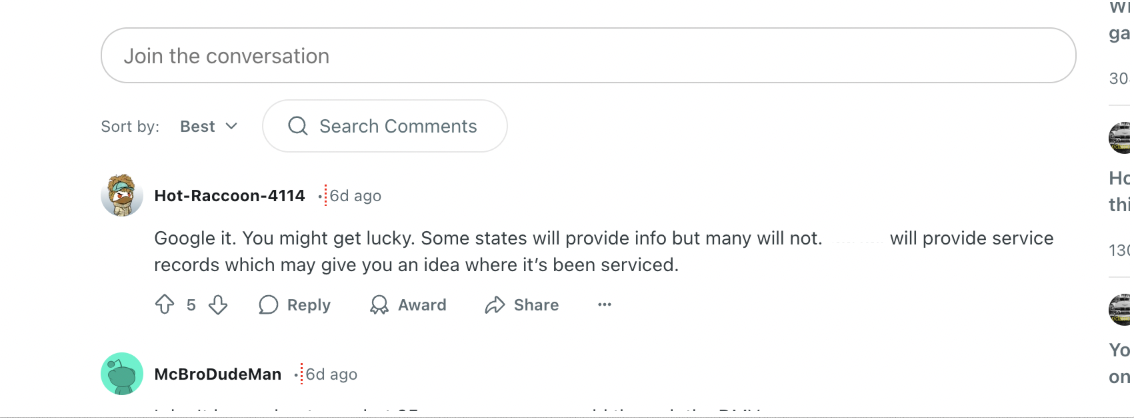Screen dimensions: 1134x418
Task: Click the magnifier icon in Search Comments
Action: [297, 126]
